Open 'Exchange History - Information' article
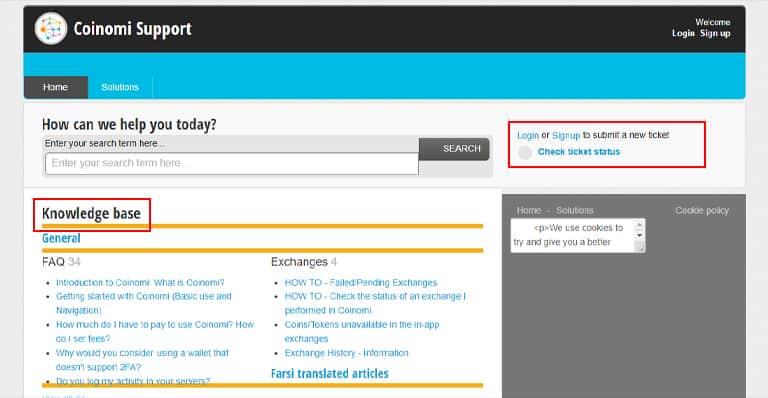The width and height of the screenshot is (768, 398). point(346,353)
